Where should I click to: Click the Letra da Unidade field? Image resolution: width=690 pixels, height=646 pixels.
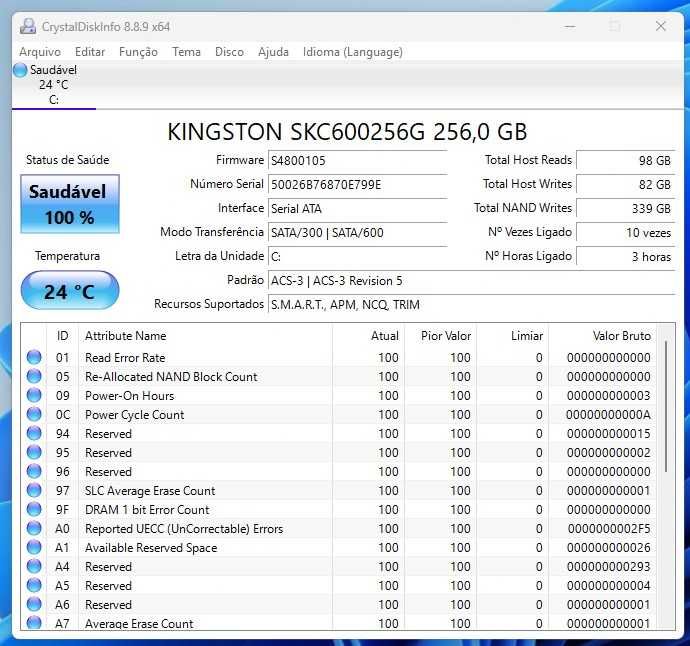pyautogui.click(x=357, y=257)
